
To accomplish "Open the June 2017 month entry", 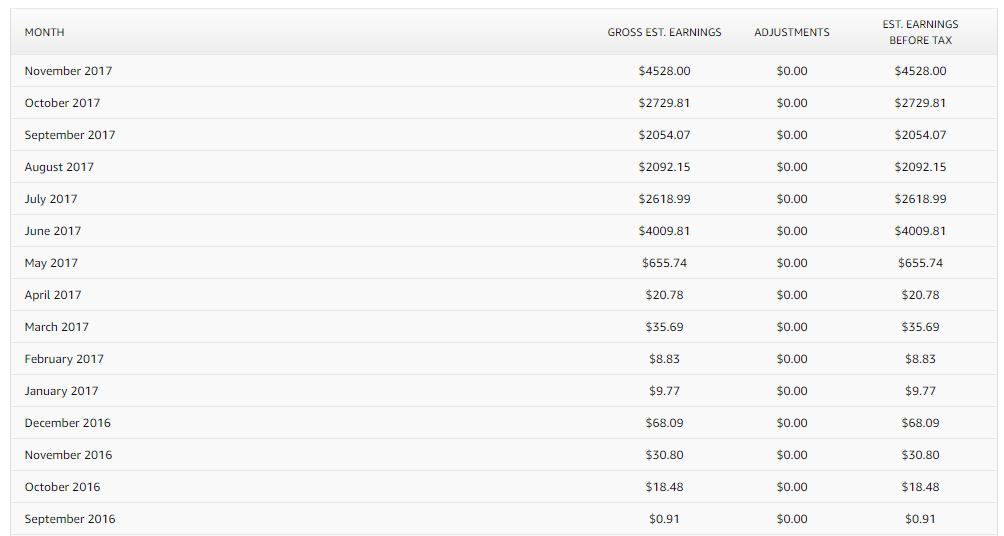I will click(53, 231).
